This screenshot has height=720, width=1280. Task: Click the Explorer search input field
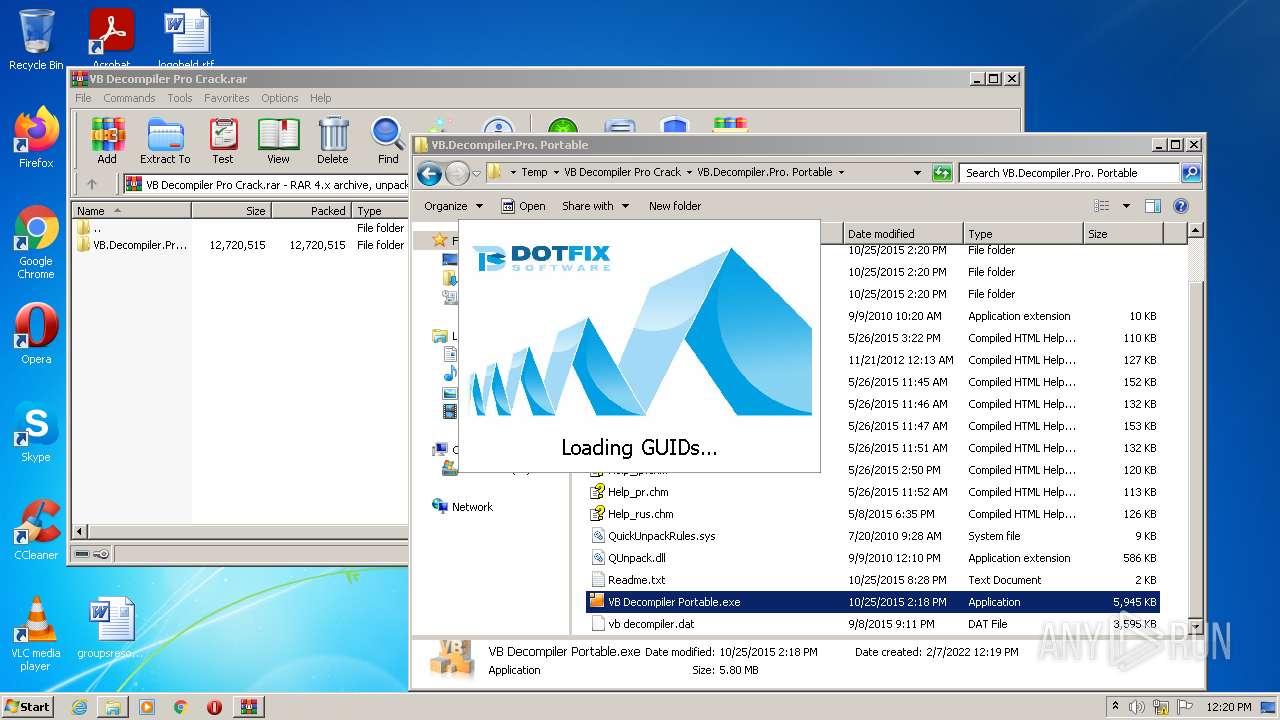coord(1069,173)
